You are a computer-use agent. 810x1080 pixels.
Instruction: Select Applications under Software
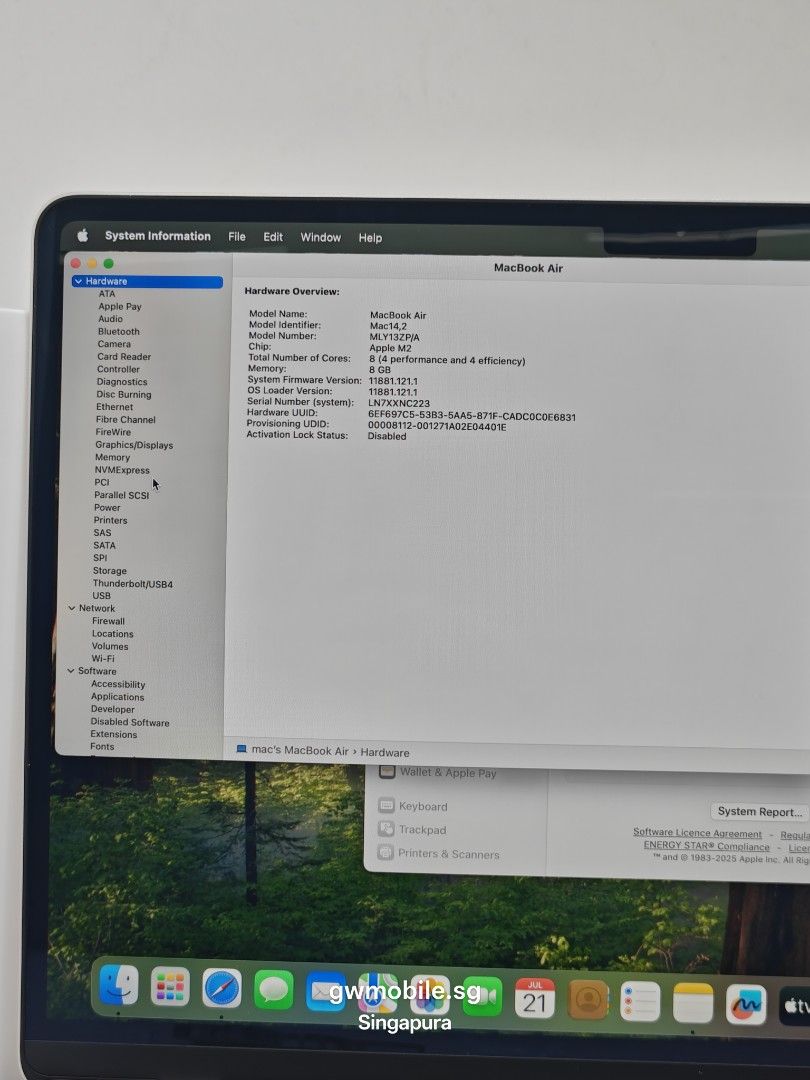117,697
